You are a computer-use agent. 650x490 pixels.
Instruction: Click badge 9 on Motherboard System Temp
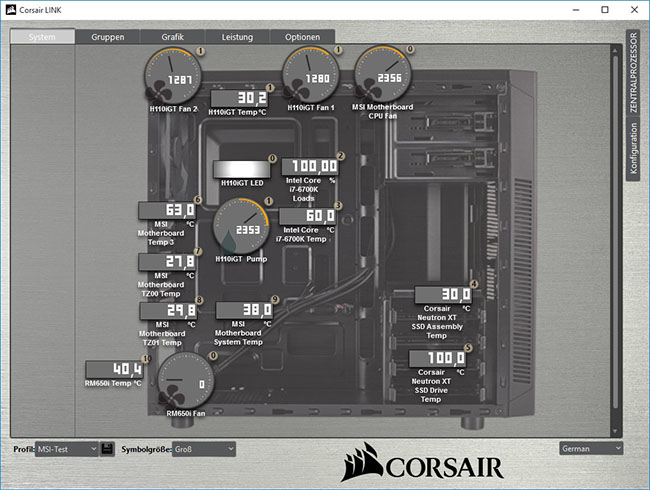275,299
